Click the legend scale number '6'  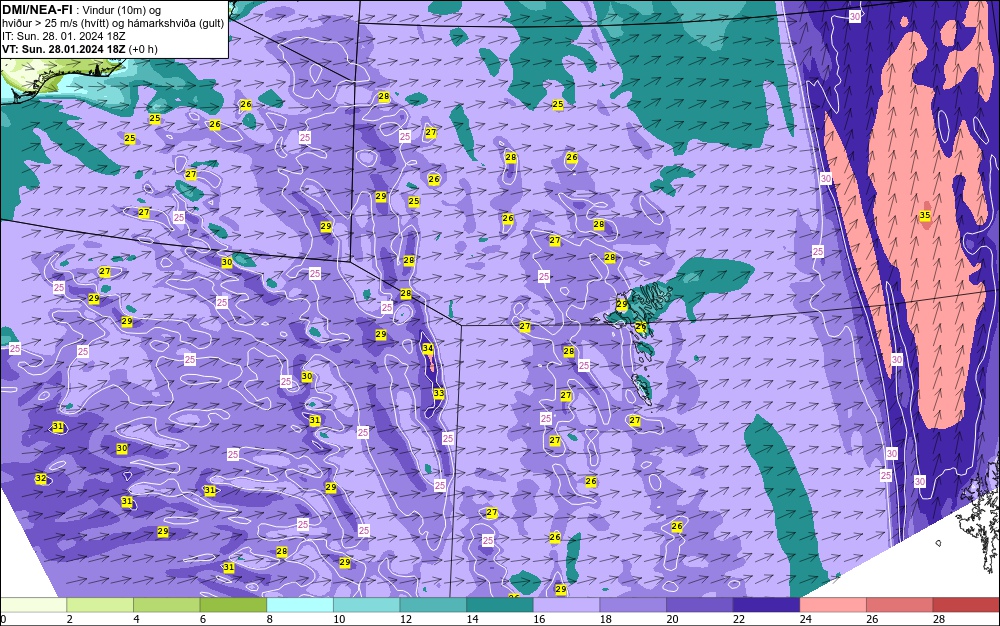(x=203, y=619)
